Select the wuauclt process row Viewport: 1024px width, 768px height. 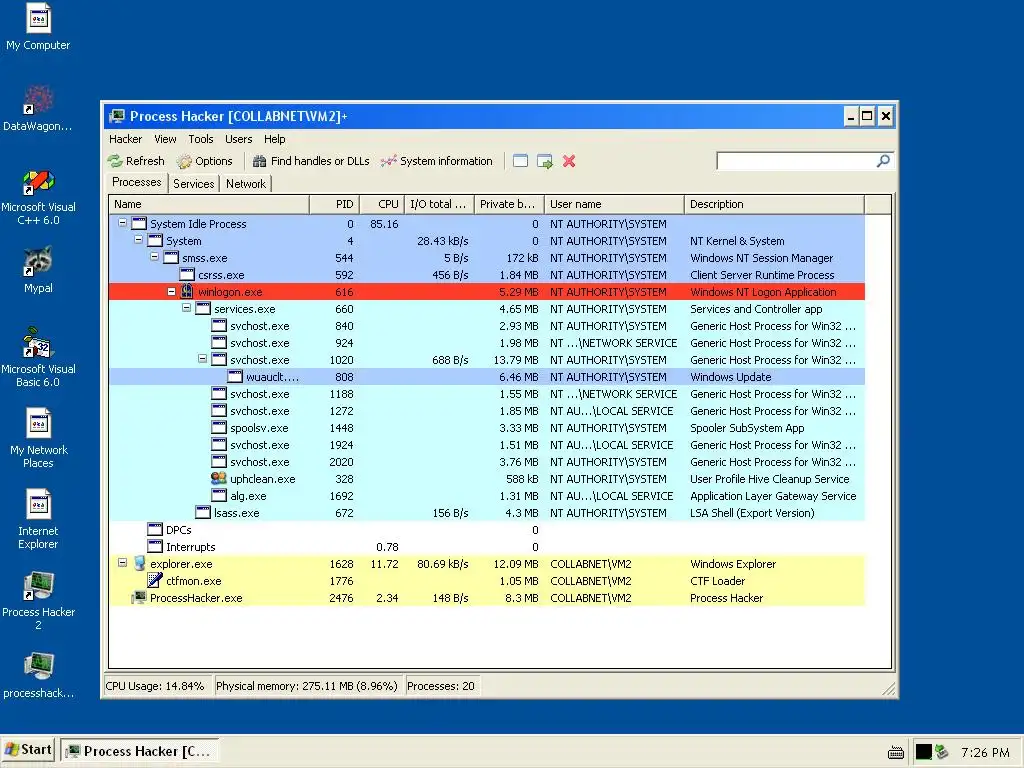[x=487, y=377]
